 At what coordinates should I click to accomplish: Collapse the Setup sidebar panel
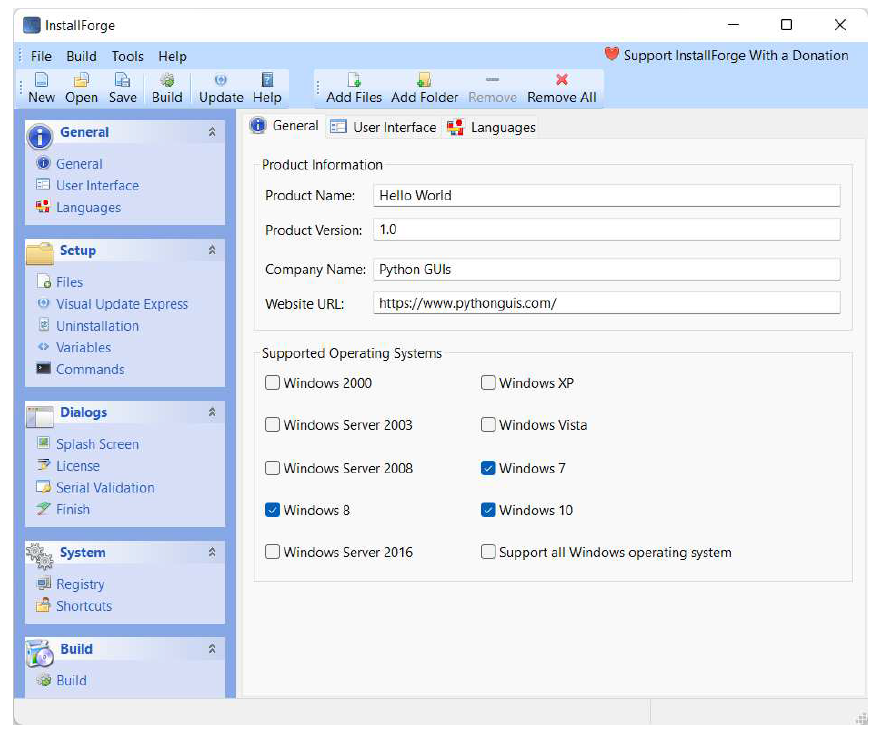click(211, 250)
